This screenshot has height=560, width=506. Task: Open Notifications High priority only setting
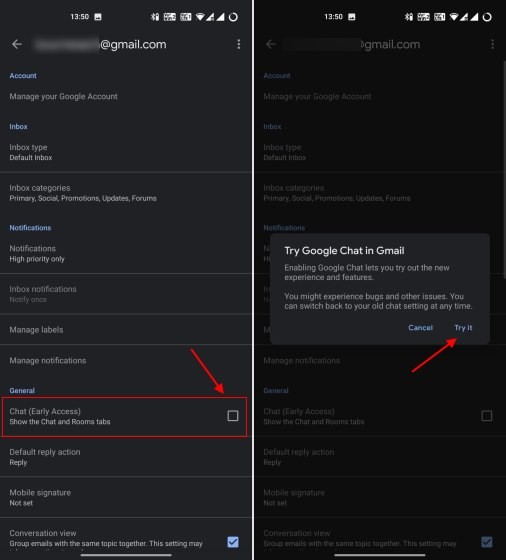tap(126, 254)
